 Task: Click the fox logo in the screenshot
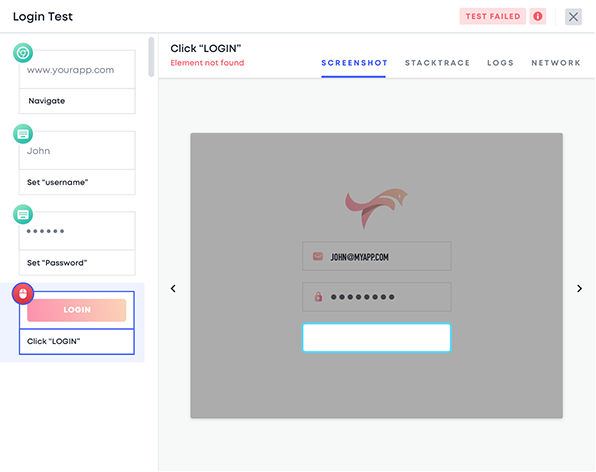coord(376,207)
